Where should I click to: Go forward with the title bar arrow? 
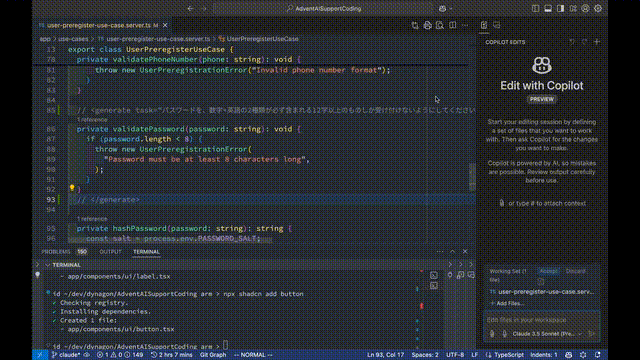pyautogui.click(x=204, y=9)
